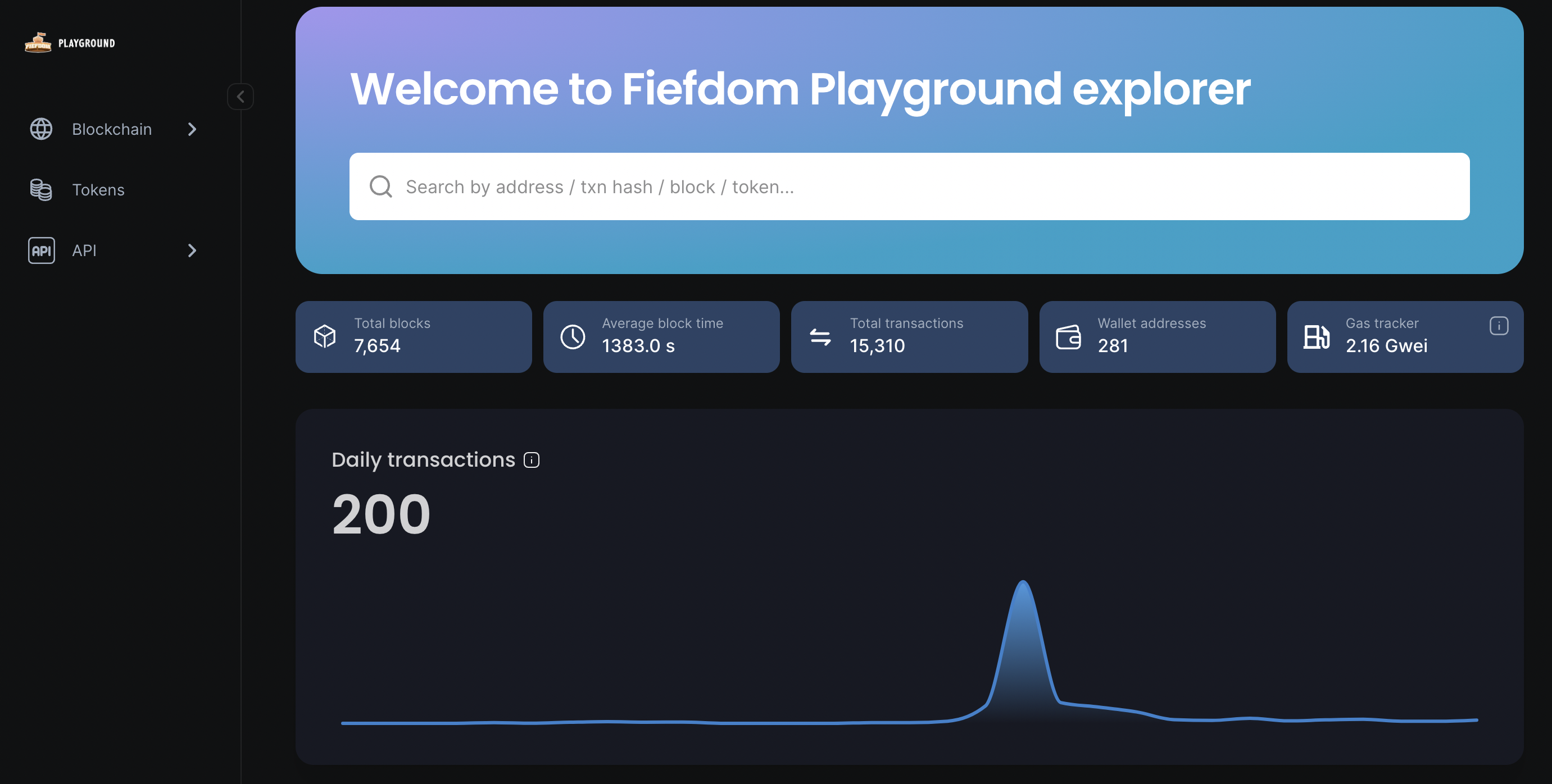Click the Tokens coins icon
Viewport: 1552px width, 784px height.
click(41, 190)
